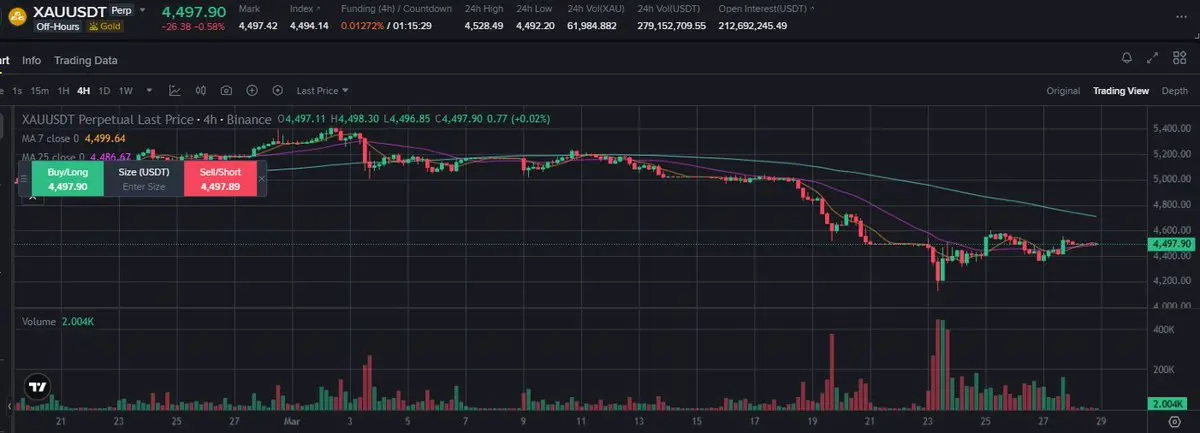The height and width of the screenshot is (433, 1200).
Task: Open the chart indicators line-graph icon
Action: (x=176, y=90)
